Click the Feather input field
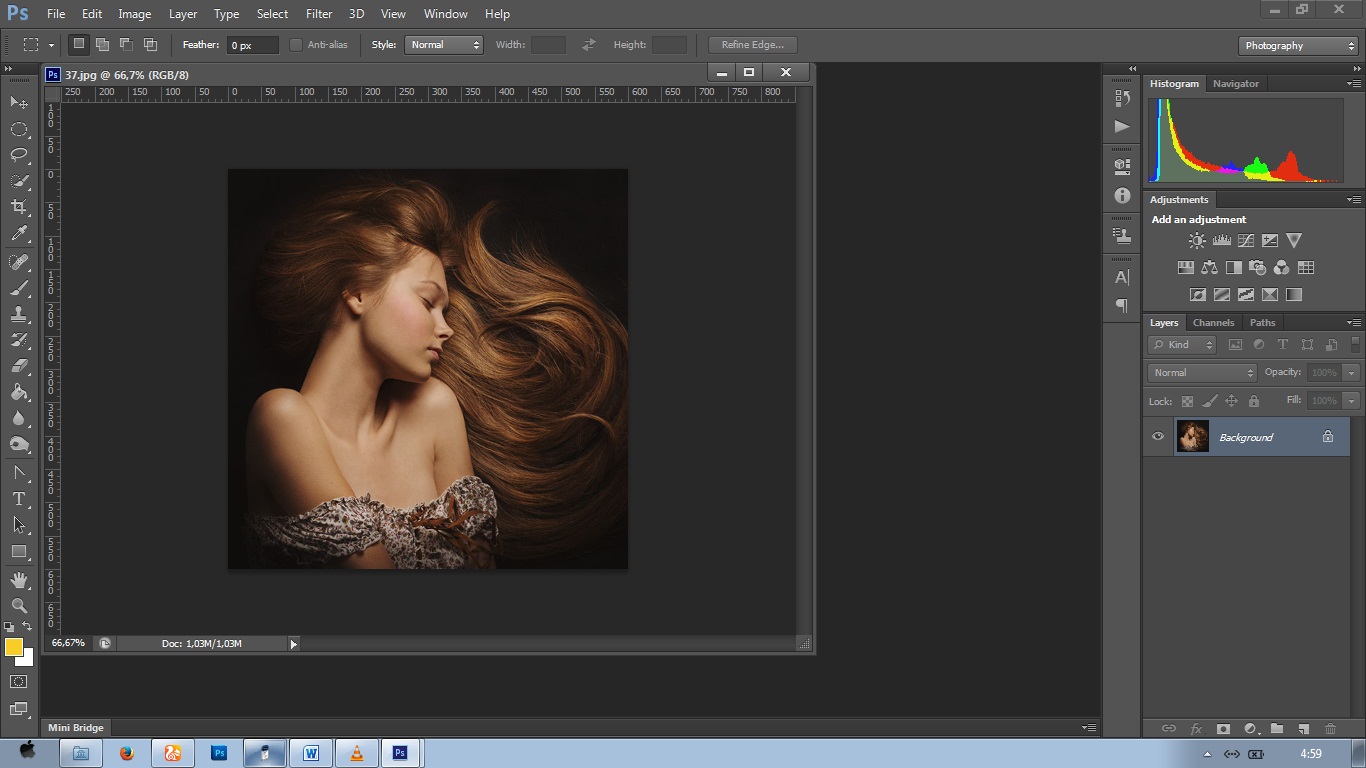 tap(252, 46)
